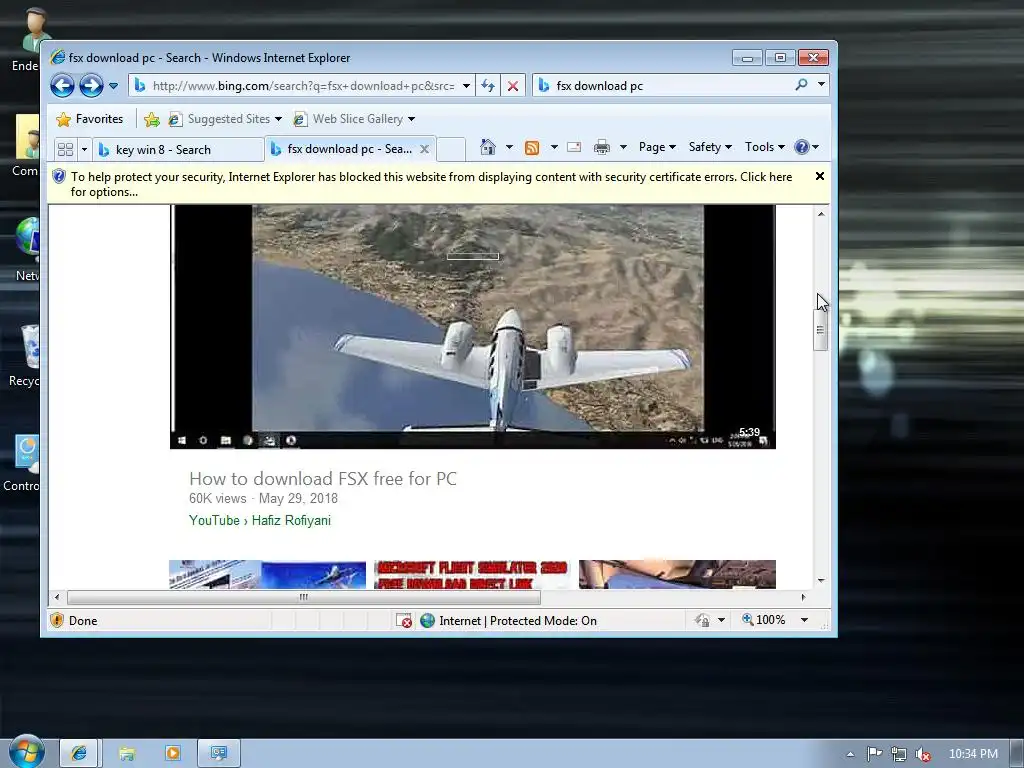Open the Help question mark menu
This screenshot has height=768, width=1024.
pyautogui.click(x=807, y=147)
